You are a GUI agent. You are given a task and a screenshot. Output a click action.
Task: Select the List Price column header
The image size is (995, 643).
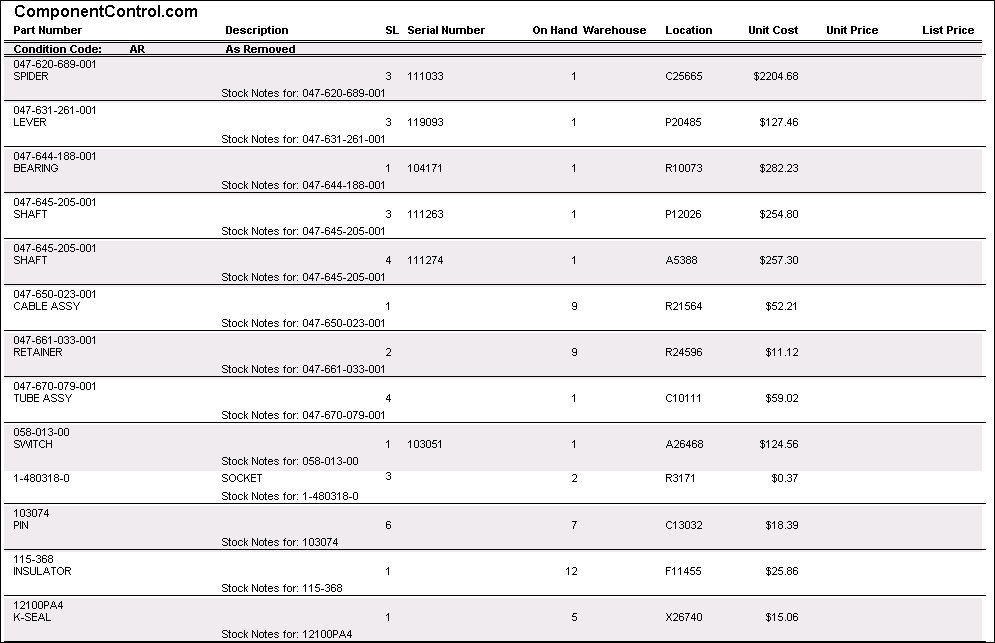[x=948, y=30]
